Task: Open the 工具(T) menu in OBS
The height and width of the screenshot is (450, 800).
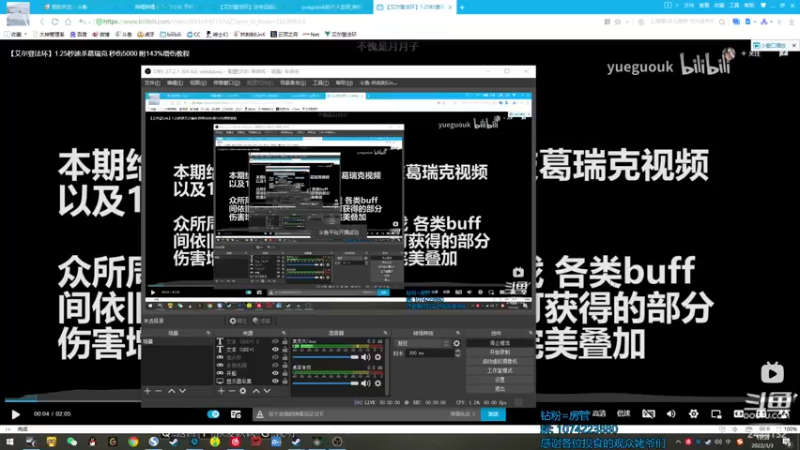Action: coord(320,83)
